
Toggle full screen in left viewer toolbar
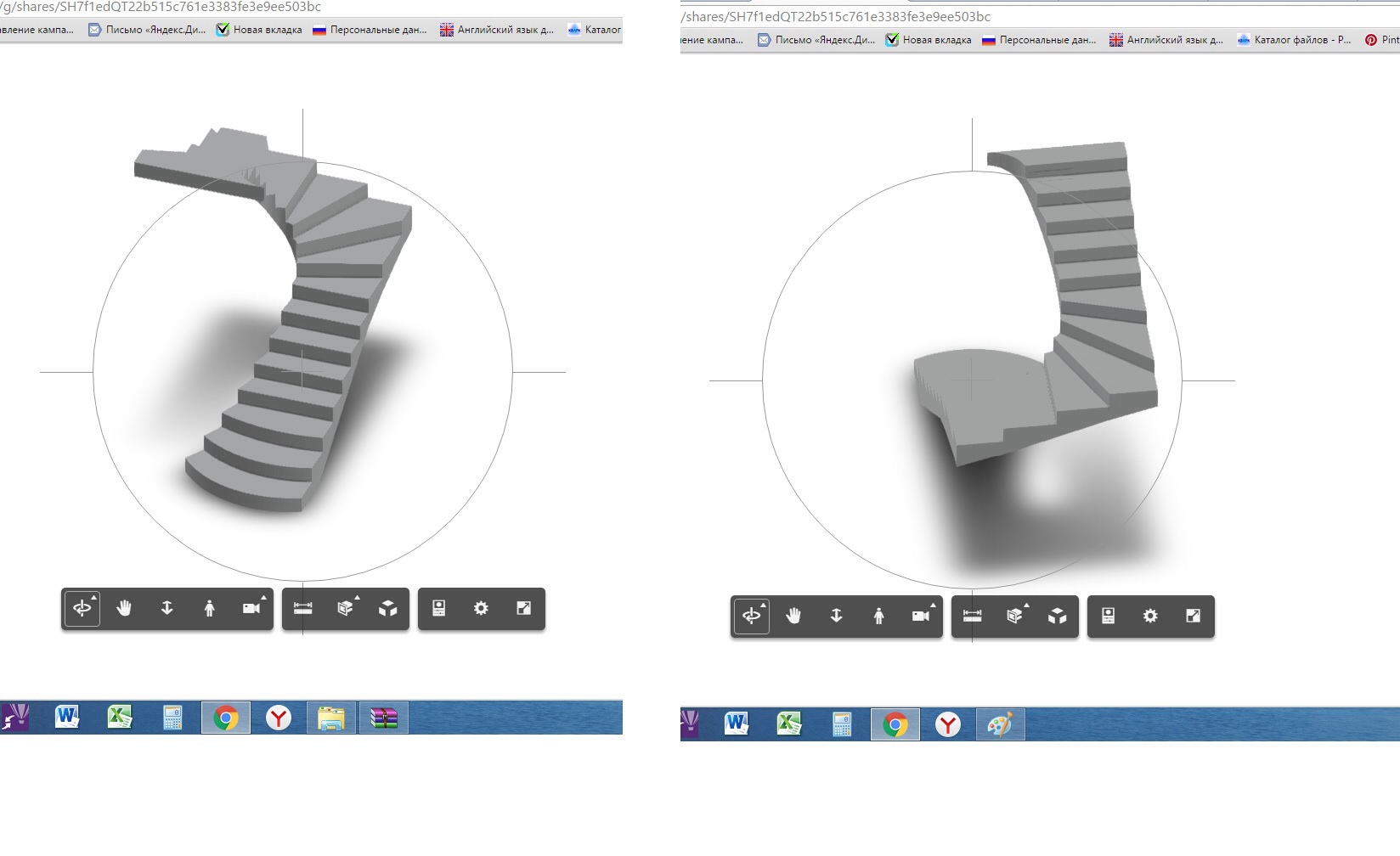(523, 608)
